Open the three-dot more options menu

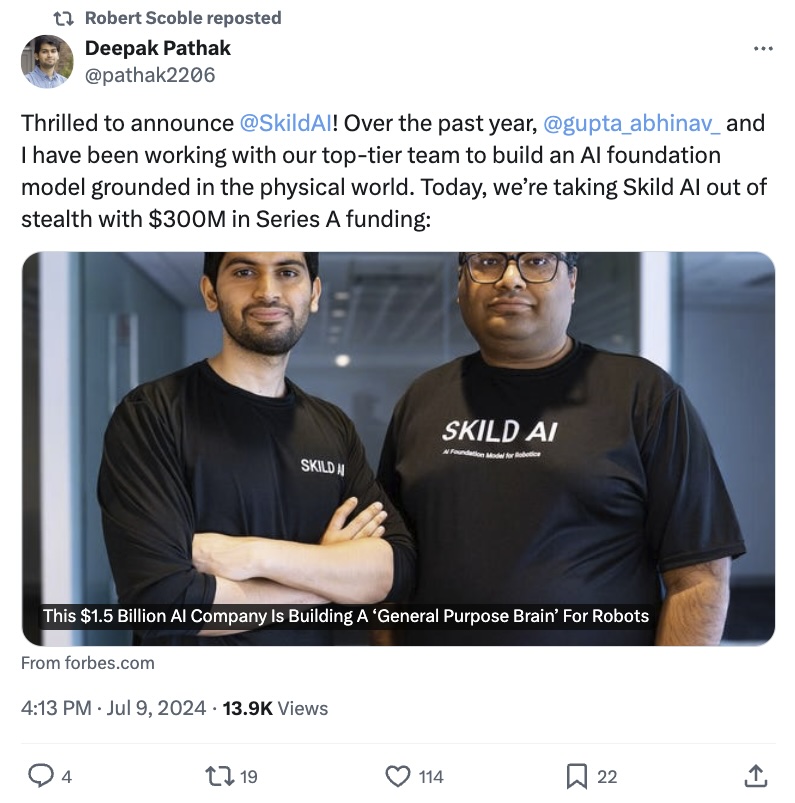pos(763,49)
